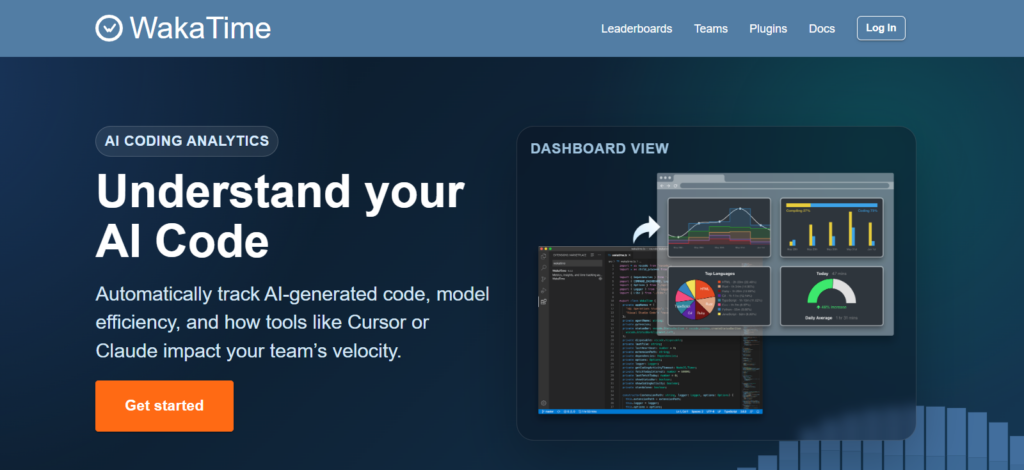Click the orange Get started button
The image size is (1024, 470).
click(x=165, y=405)
